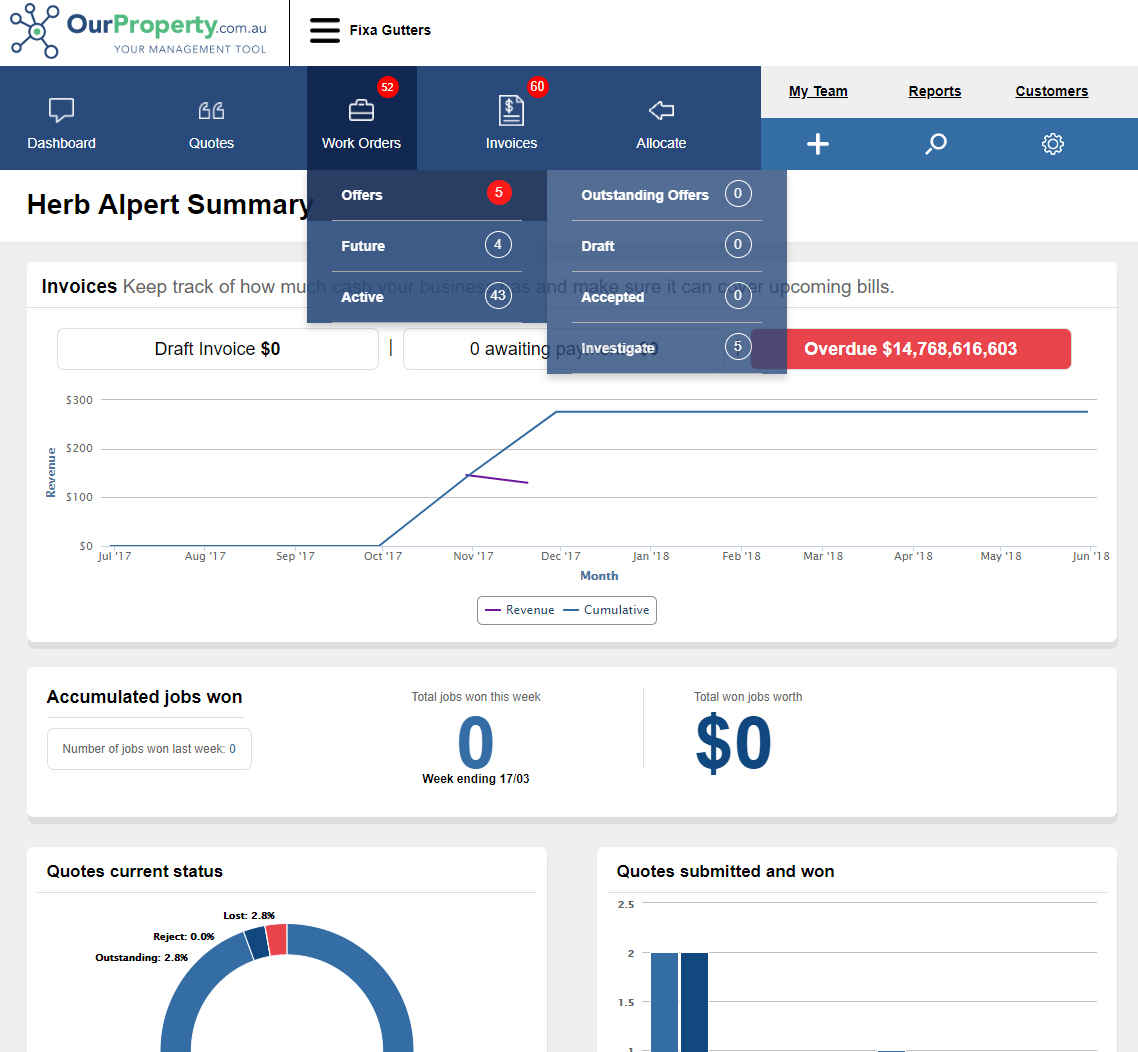This screenshot has height=1052, width=1138.
Task: Choose Investigate in the Offers submenu
Action: coord(666,348)
